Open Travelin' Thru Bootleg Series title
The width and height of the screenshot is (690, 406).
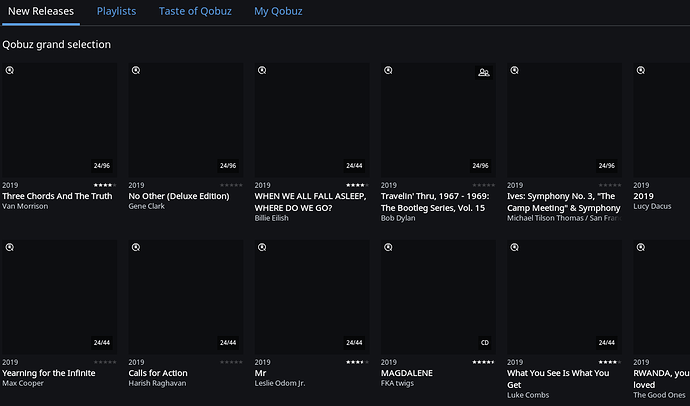[x=435, y=202]
